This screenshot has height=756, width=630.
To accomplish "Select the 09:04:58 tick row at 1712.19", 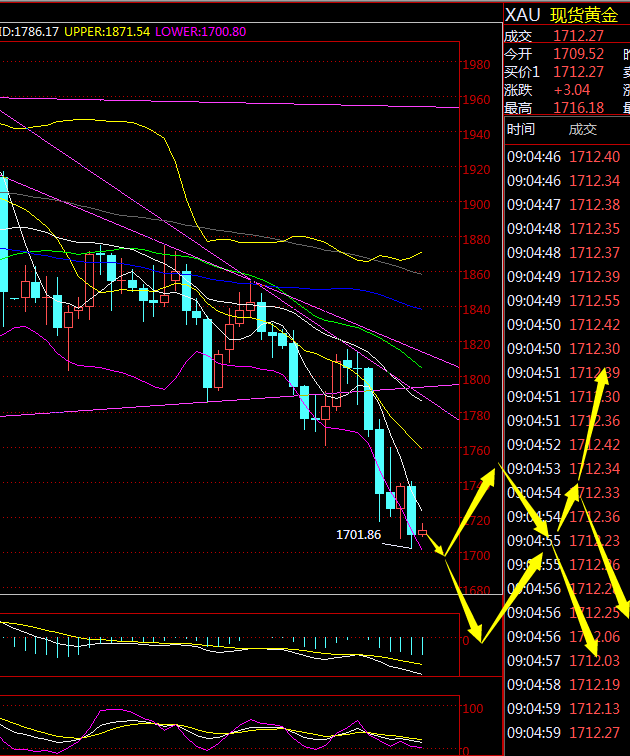I will pos(563,685).
